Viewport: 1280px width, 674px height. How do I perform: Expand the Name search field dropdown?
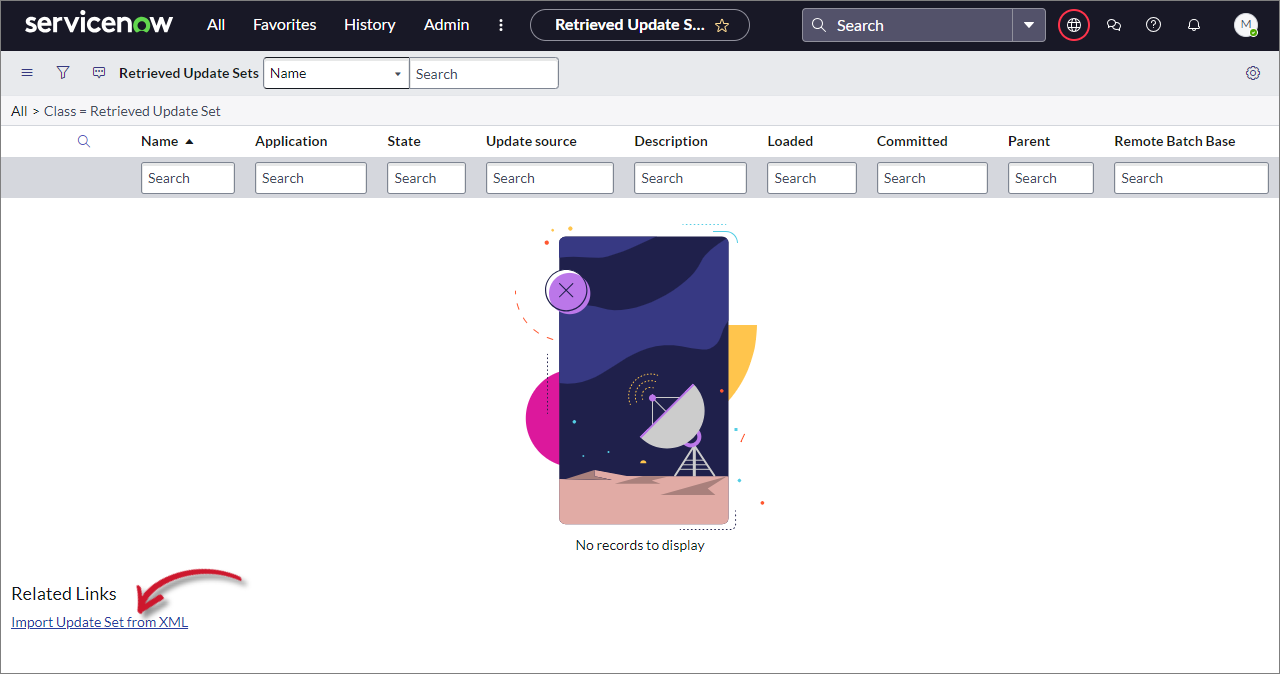tap(336, 73)
